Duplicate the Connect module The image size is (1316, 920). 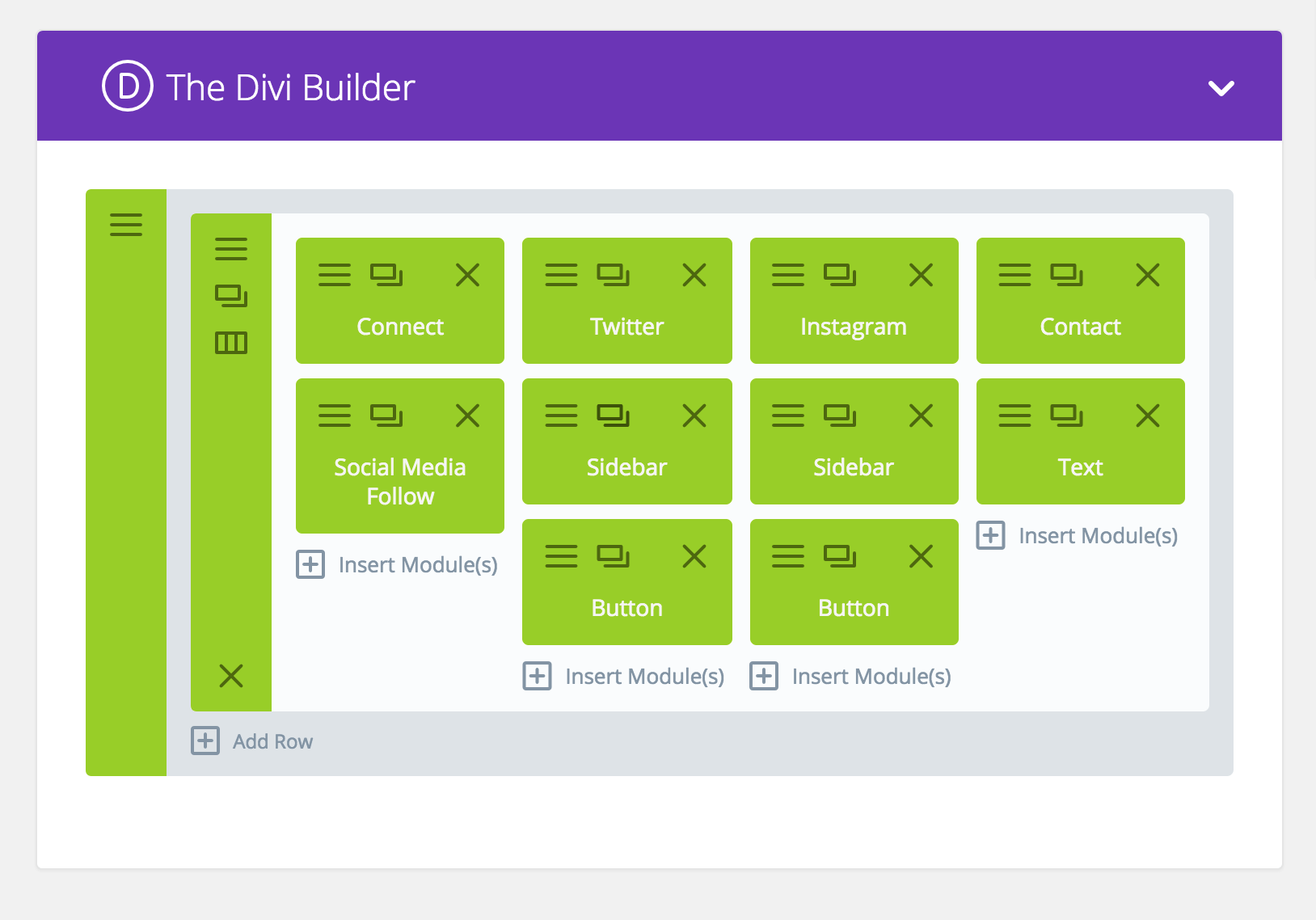click(x=386, y=275)
